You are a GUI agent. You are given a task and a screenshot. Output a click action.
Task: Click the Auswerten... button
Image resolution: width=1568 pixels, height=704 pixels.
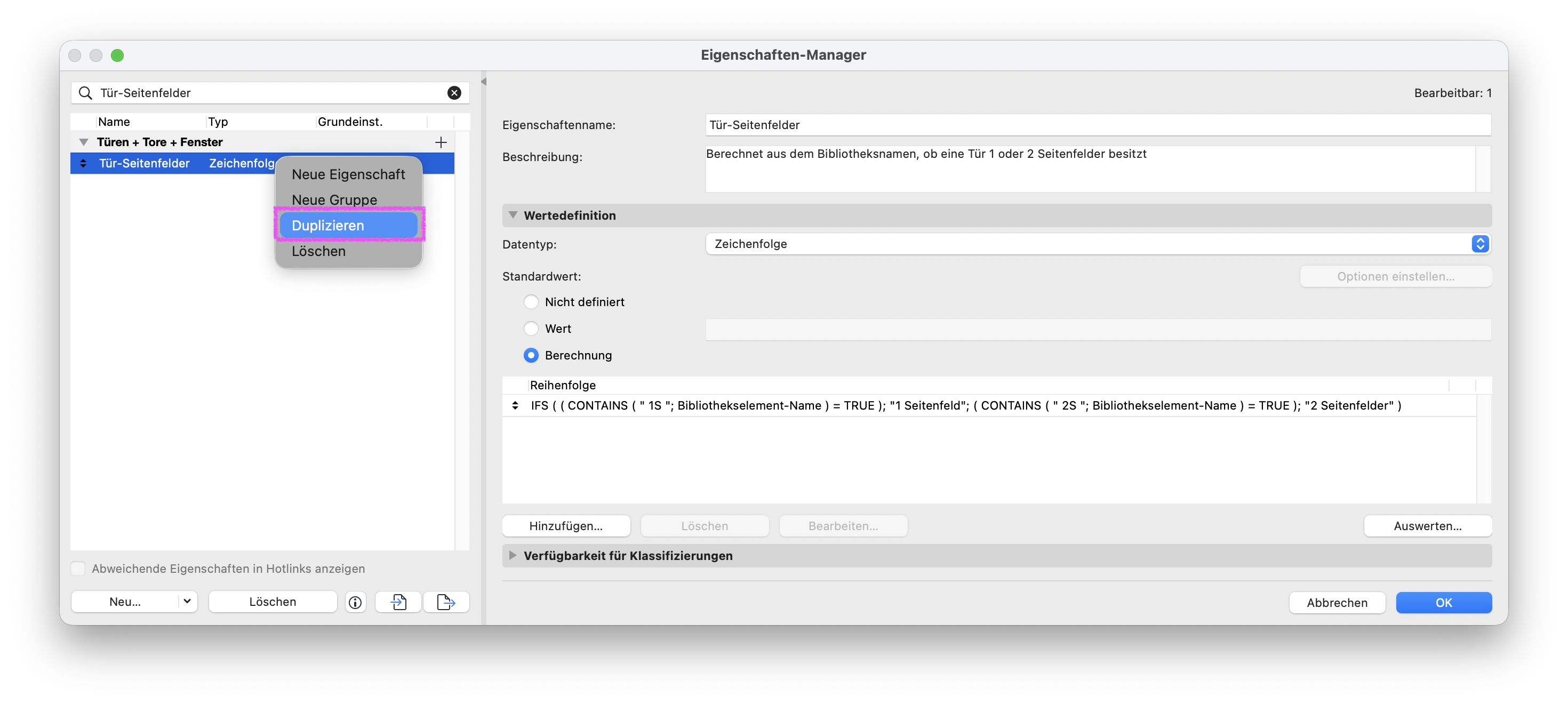tap(1427, 526)
